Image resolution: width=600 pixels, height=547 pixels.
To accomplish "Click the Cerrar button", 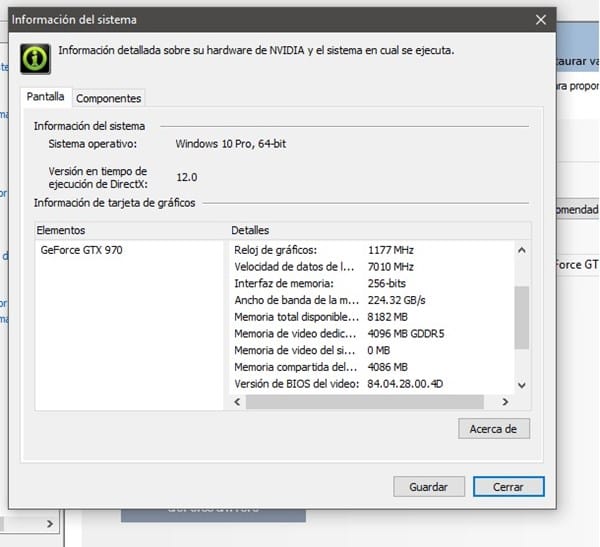I will point(508,487).
